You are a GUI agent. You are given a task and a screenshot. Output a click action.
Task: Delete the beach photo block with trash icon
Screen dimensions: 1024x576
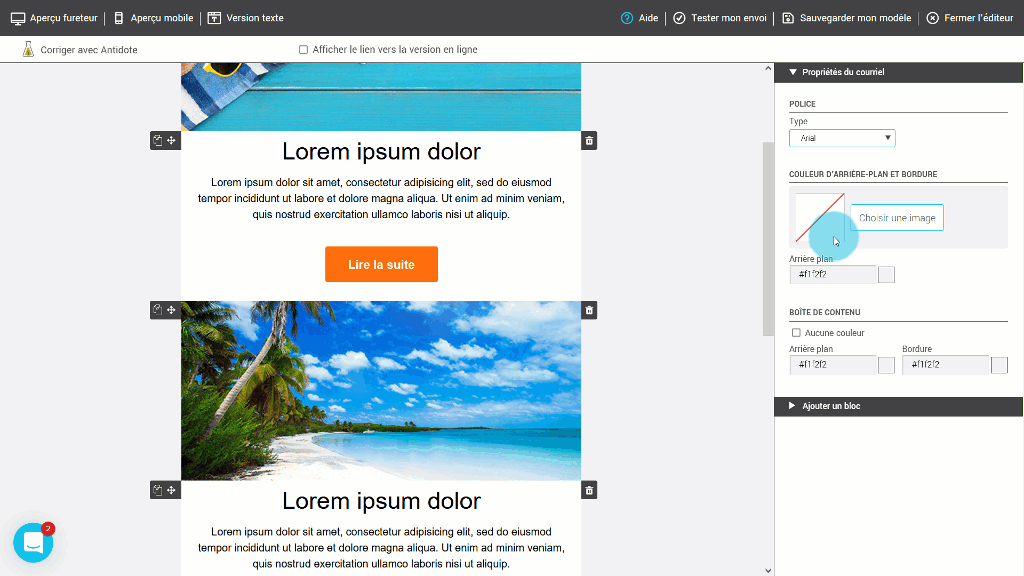pyautogui.click(x=589, y=310)
